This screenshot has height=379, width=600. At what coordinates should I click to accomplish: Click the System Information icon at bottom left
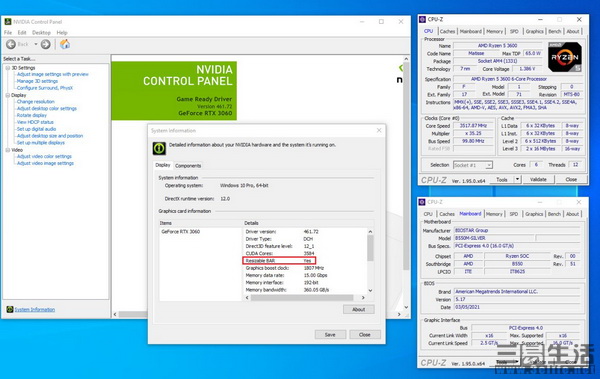click(10, 309)
